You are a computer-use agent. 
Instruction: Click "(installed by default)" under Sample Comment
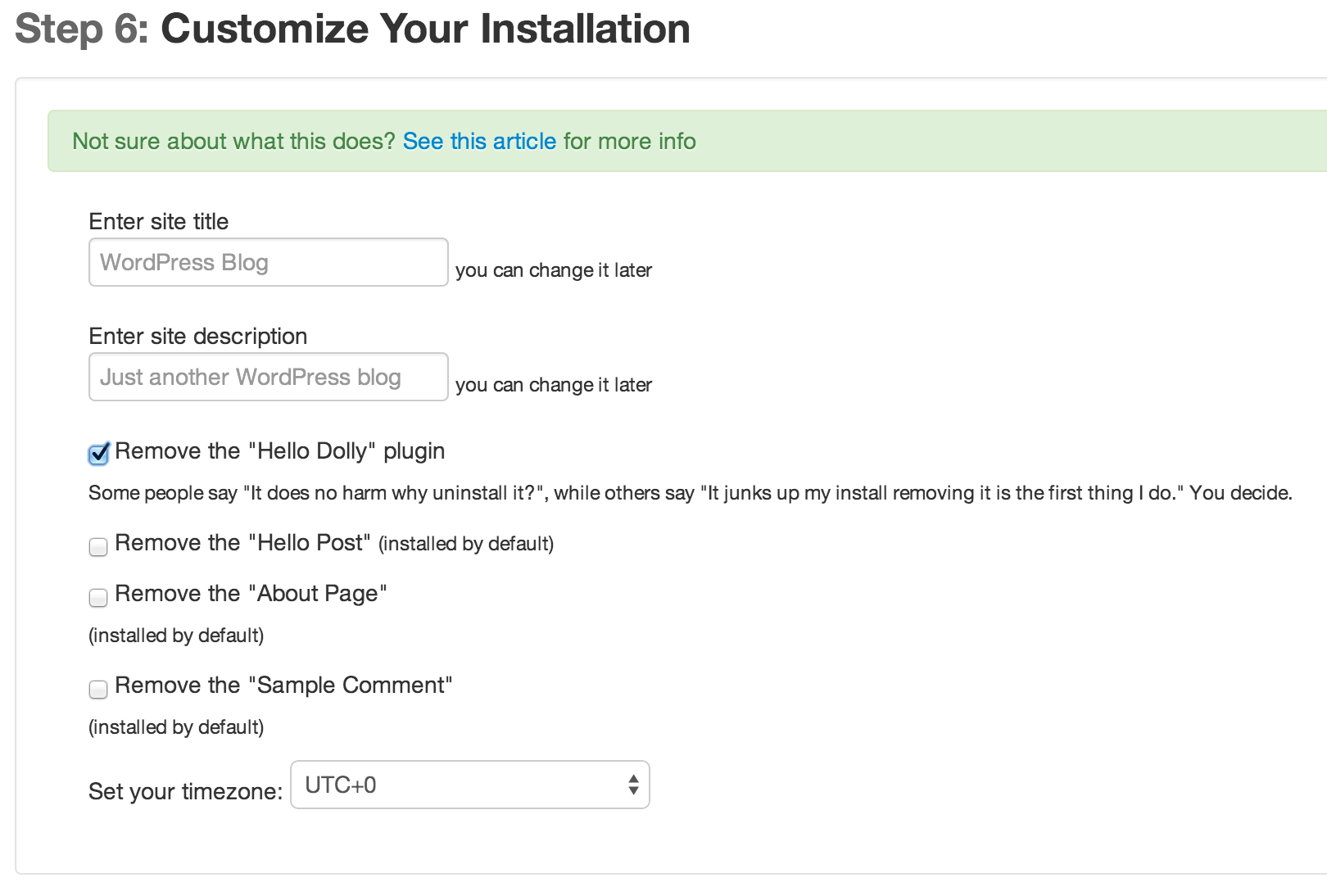coord(176,727)
